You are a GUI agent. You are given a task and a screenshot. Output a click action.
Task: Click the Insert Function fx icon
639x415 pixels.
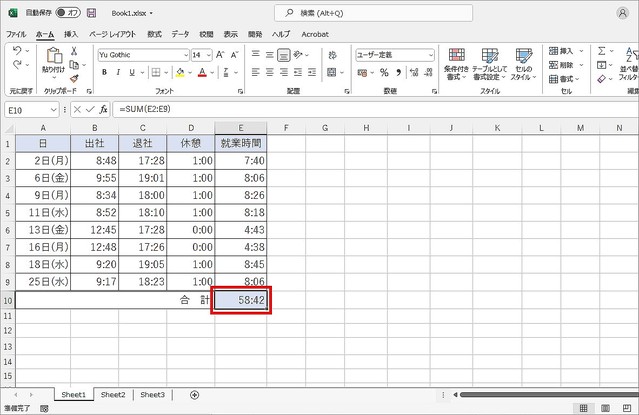[103, 108]
